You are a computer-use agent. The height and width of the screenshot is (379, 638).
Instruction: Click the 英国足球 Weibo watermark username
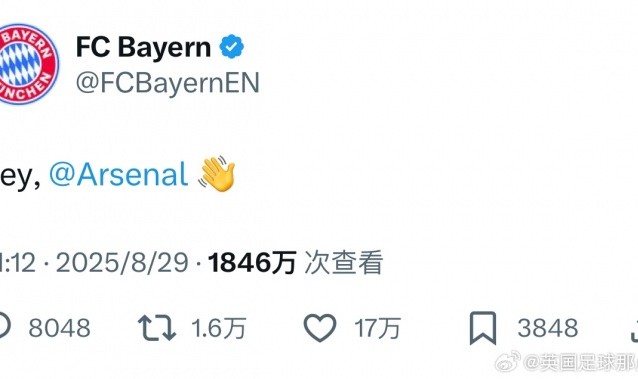(x=581, y=362)
